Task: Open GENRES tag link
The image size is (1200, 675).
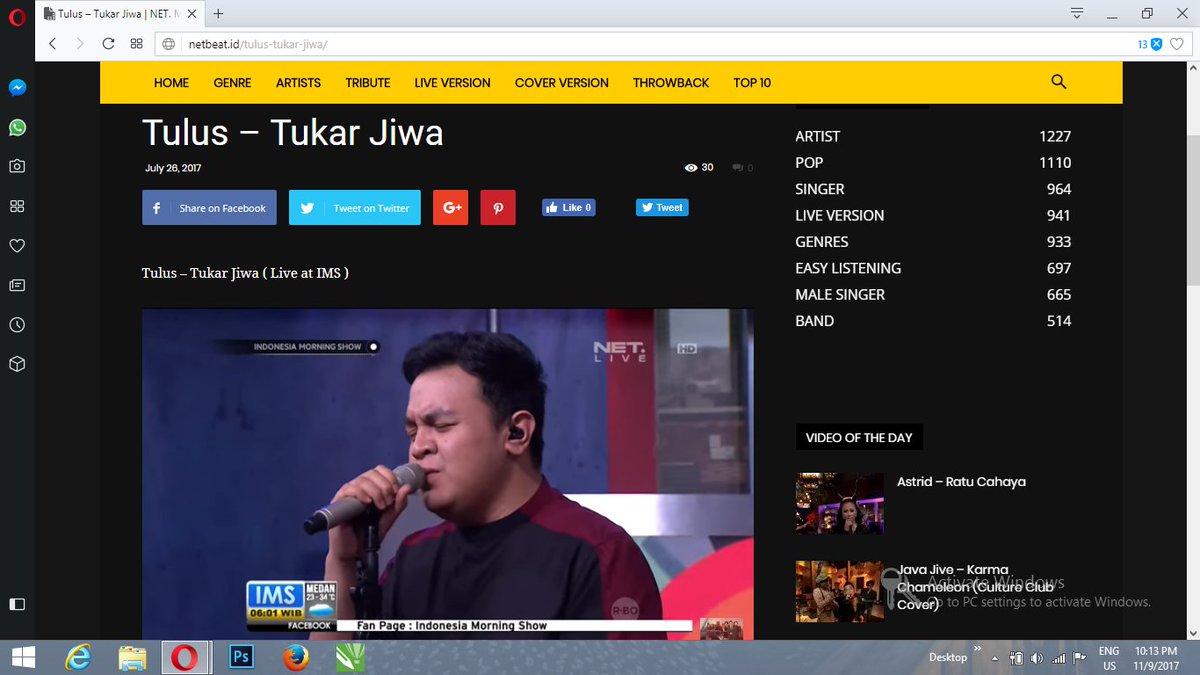Action: point(822,241)
